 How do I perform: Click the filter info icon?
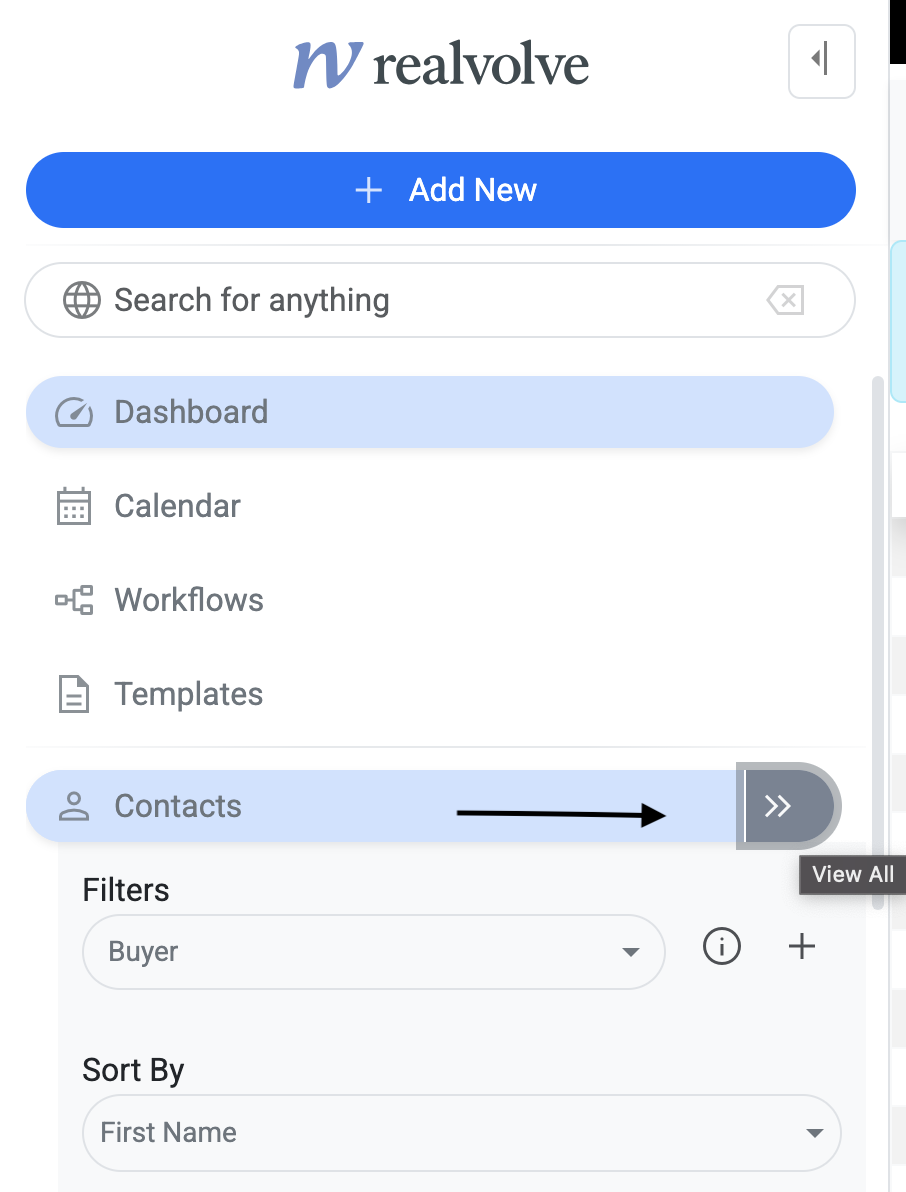tap(722, 946)
